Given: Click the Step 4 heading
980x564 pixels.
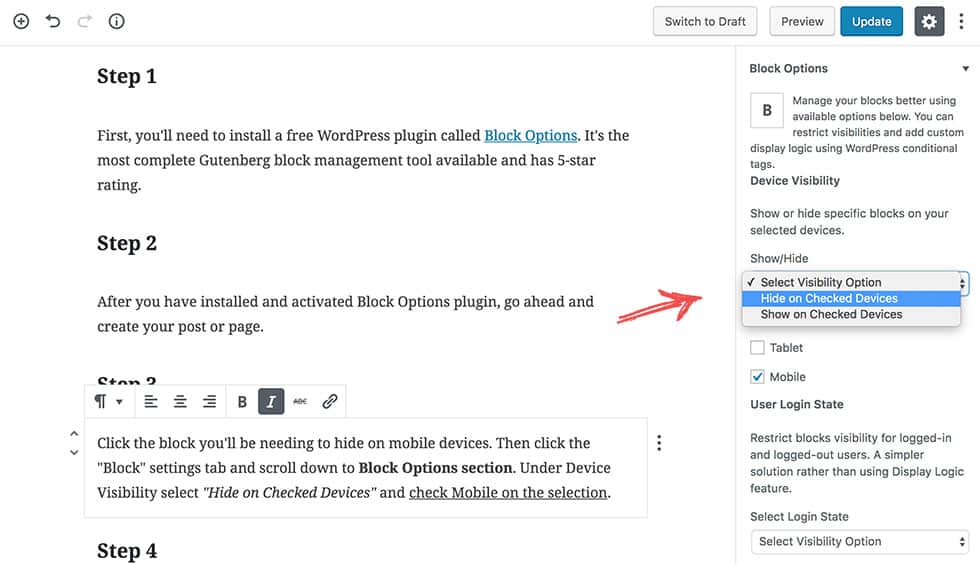Looking at the screenshot, I should click(x=127, y=551).
